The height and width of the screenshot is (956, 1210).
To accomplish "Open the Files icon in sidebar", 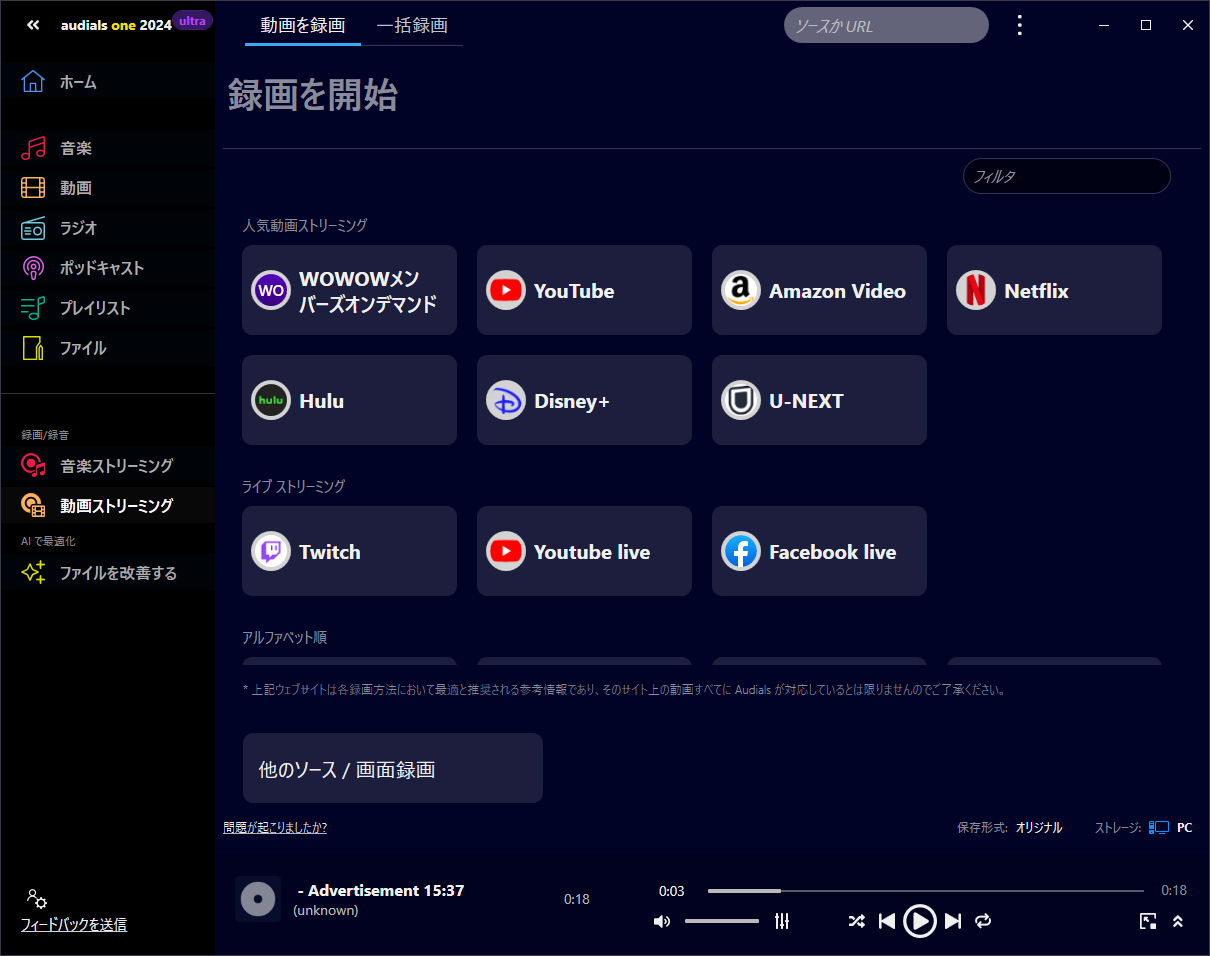I will pos(33,348).
